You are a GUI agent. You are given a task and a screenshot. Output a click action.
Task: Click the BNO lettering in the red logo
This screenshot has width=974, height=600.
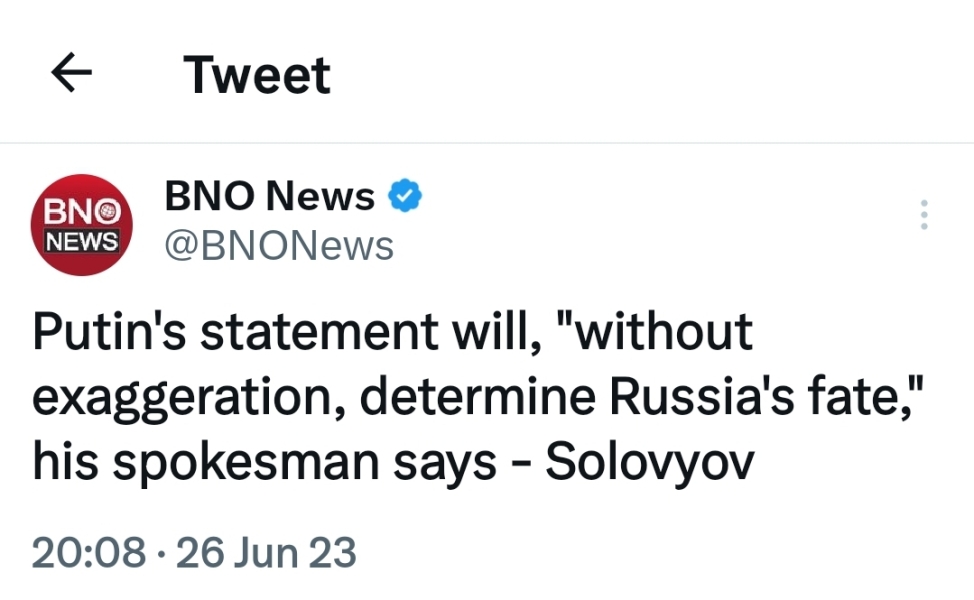[x=82, y=212]
